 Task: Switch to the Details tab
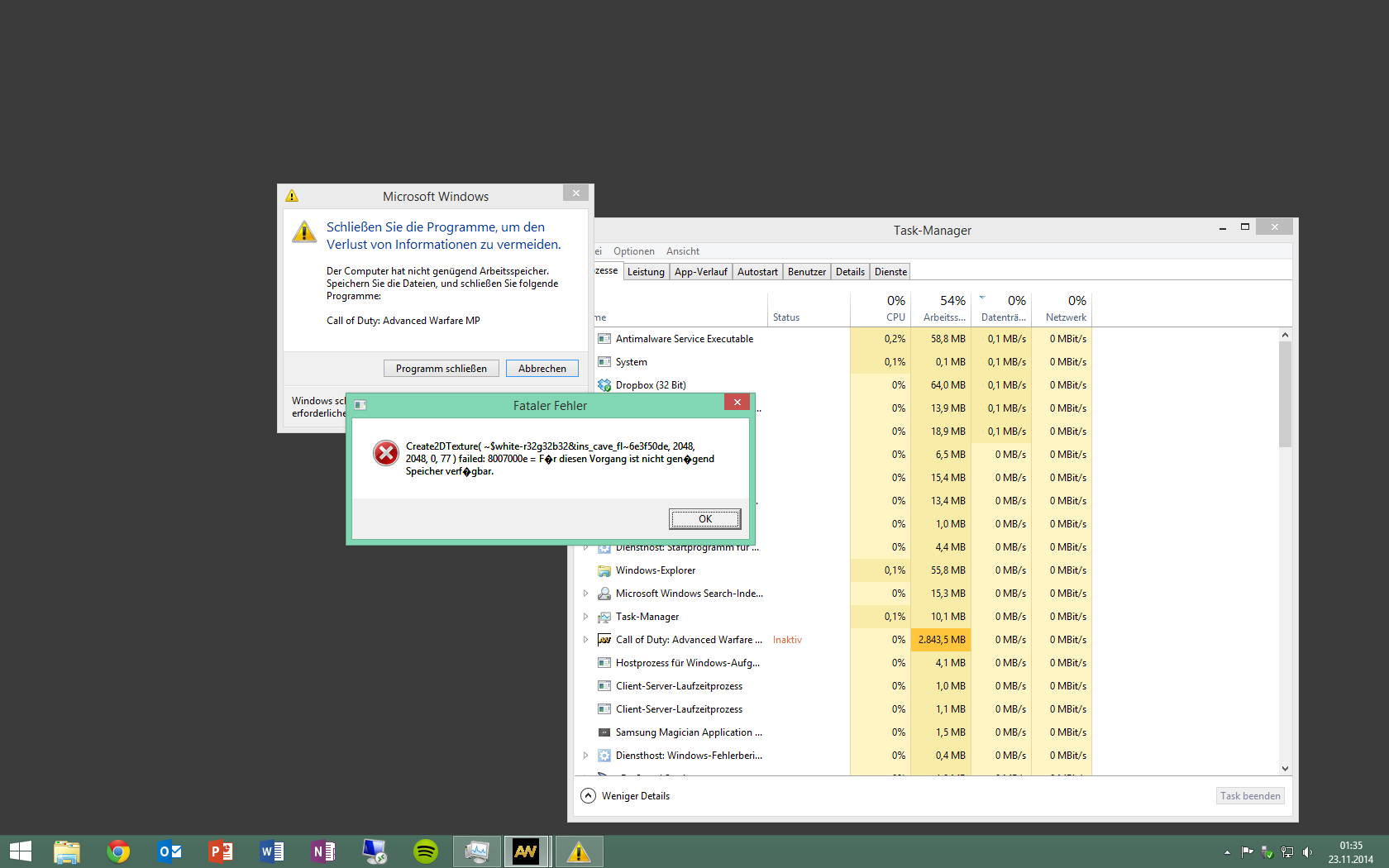pos(850,272)
